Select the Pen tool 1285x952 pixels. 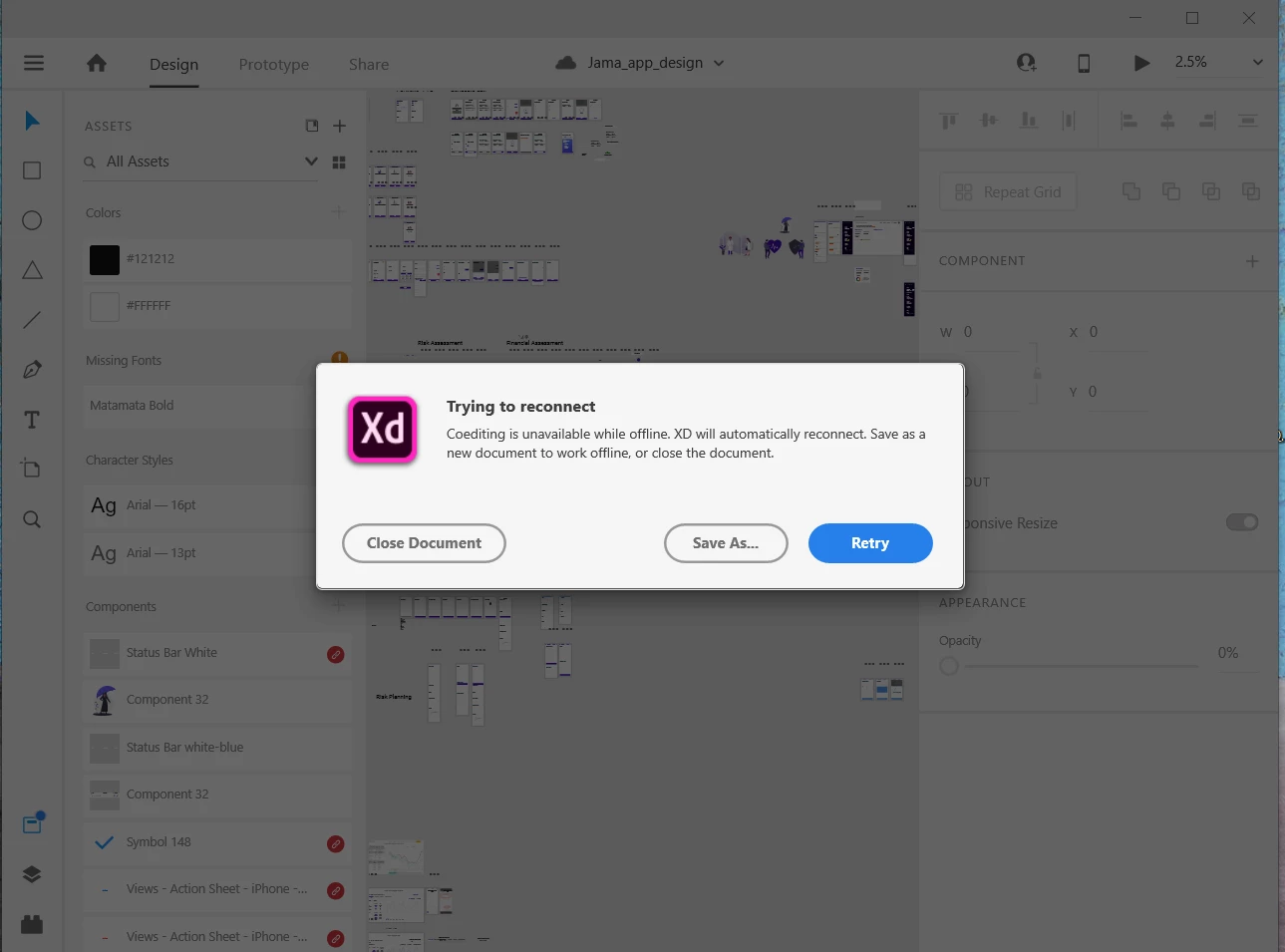point(32,370)
